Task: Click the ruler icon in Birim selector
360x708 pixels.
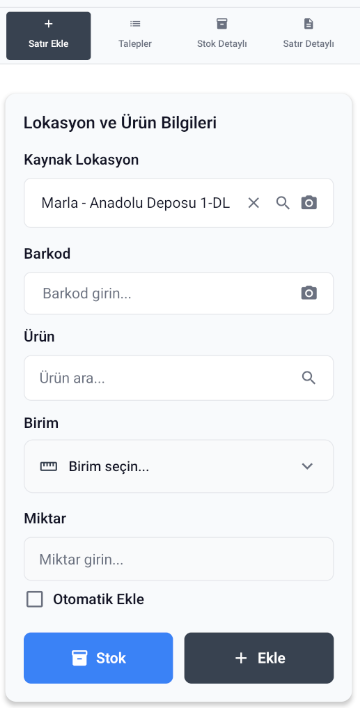Action: [48, 466]
